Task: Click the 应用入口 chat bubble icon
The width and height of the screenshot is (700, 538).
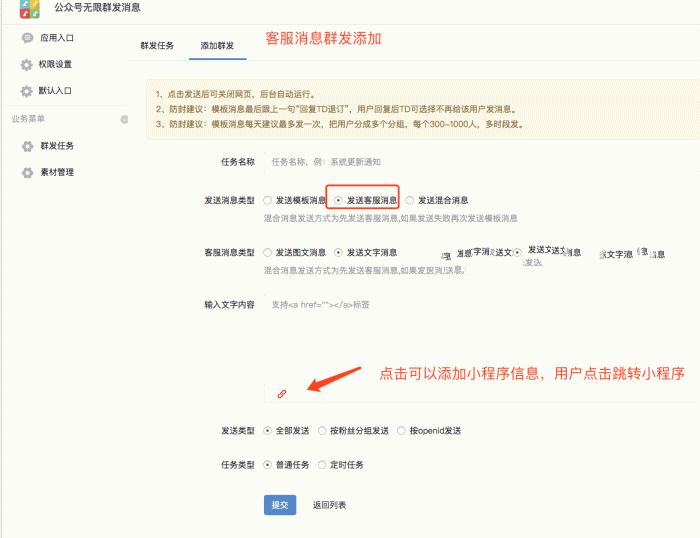Action: click(x=27, y=38)
